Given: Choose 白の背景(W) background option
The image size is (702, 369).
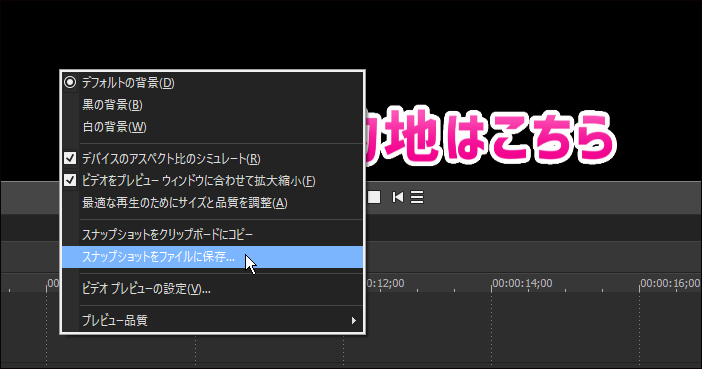Looking at the screenshot, I should tap(213, 127).
